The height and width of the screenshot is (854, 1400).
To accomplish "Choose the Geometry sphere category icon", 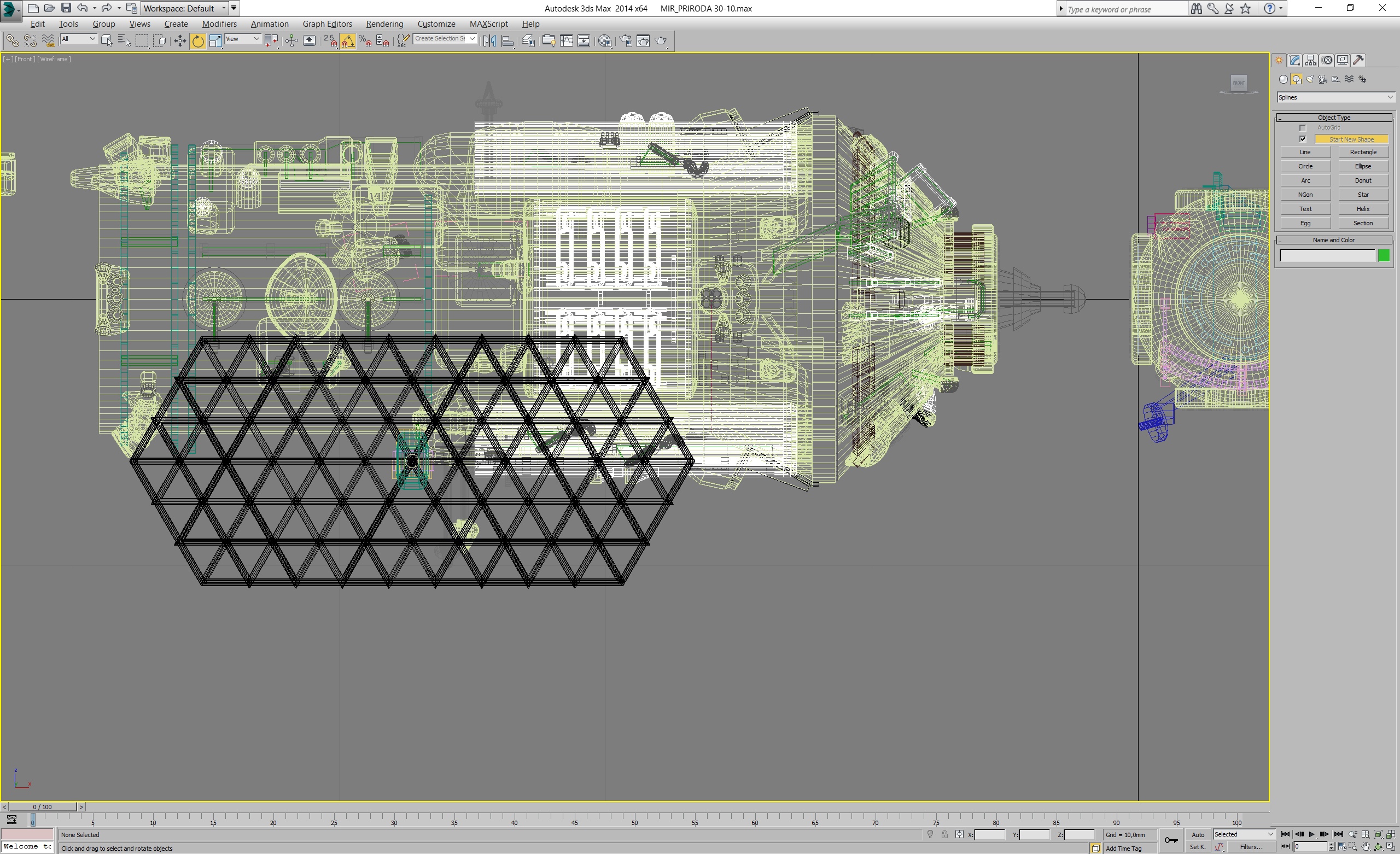I will click(1283, 79).
